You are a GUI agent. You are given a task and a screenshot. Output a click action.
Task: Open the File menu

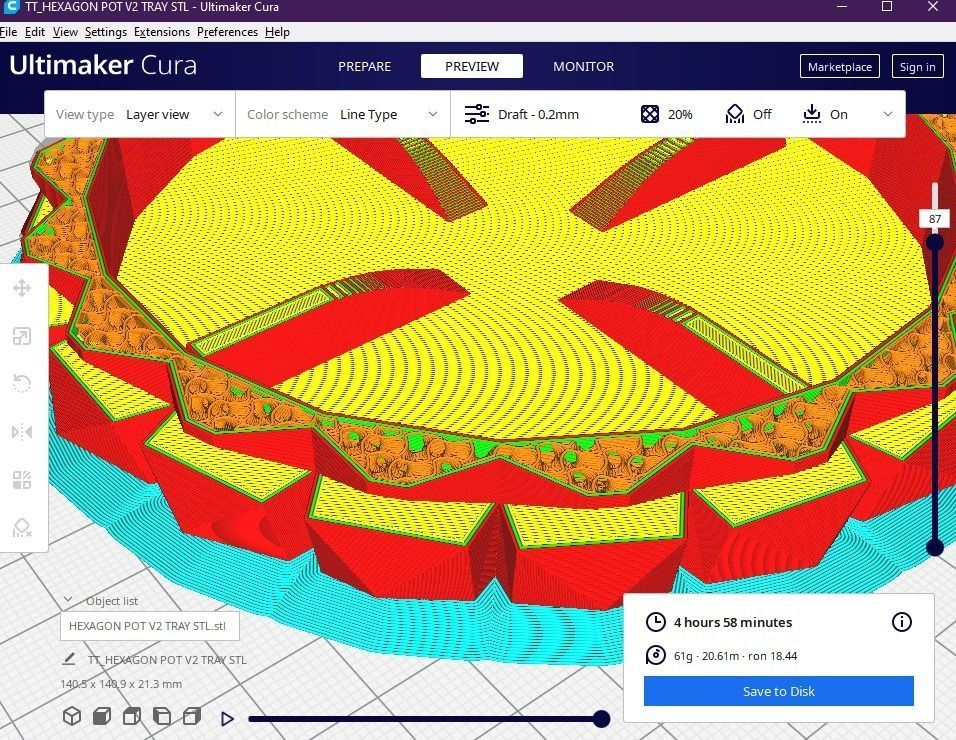8,32
